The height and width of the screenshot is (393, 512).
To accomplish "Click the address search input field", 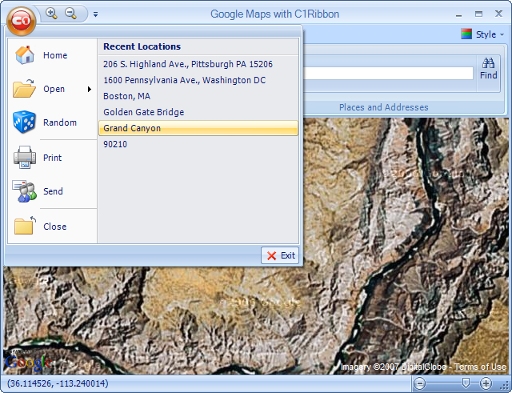I will click(x=388, y=73).
